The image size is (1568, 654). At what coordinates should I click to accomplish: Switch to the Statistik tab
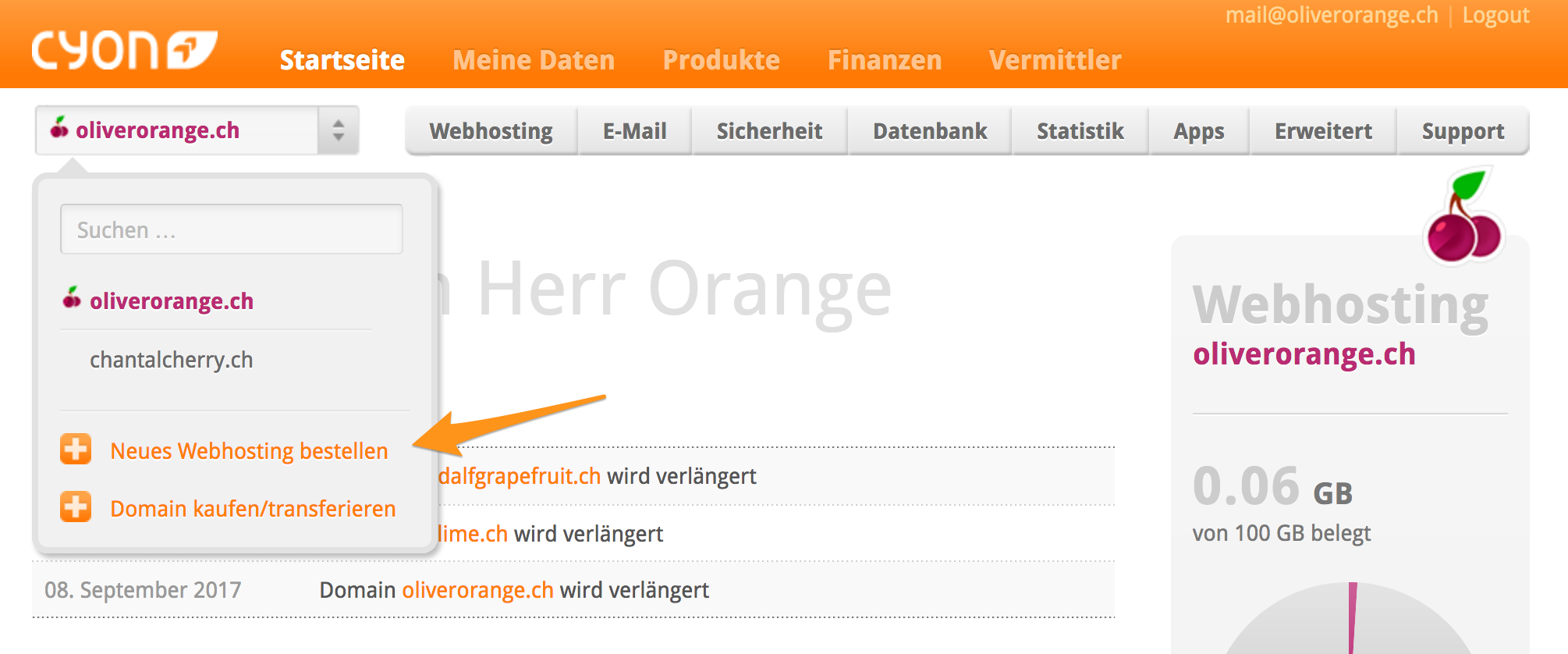(1080, 131)
